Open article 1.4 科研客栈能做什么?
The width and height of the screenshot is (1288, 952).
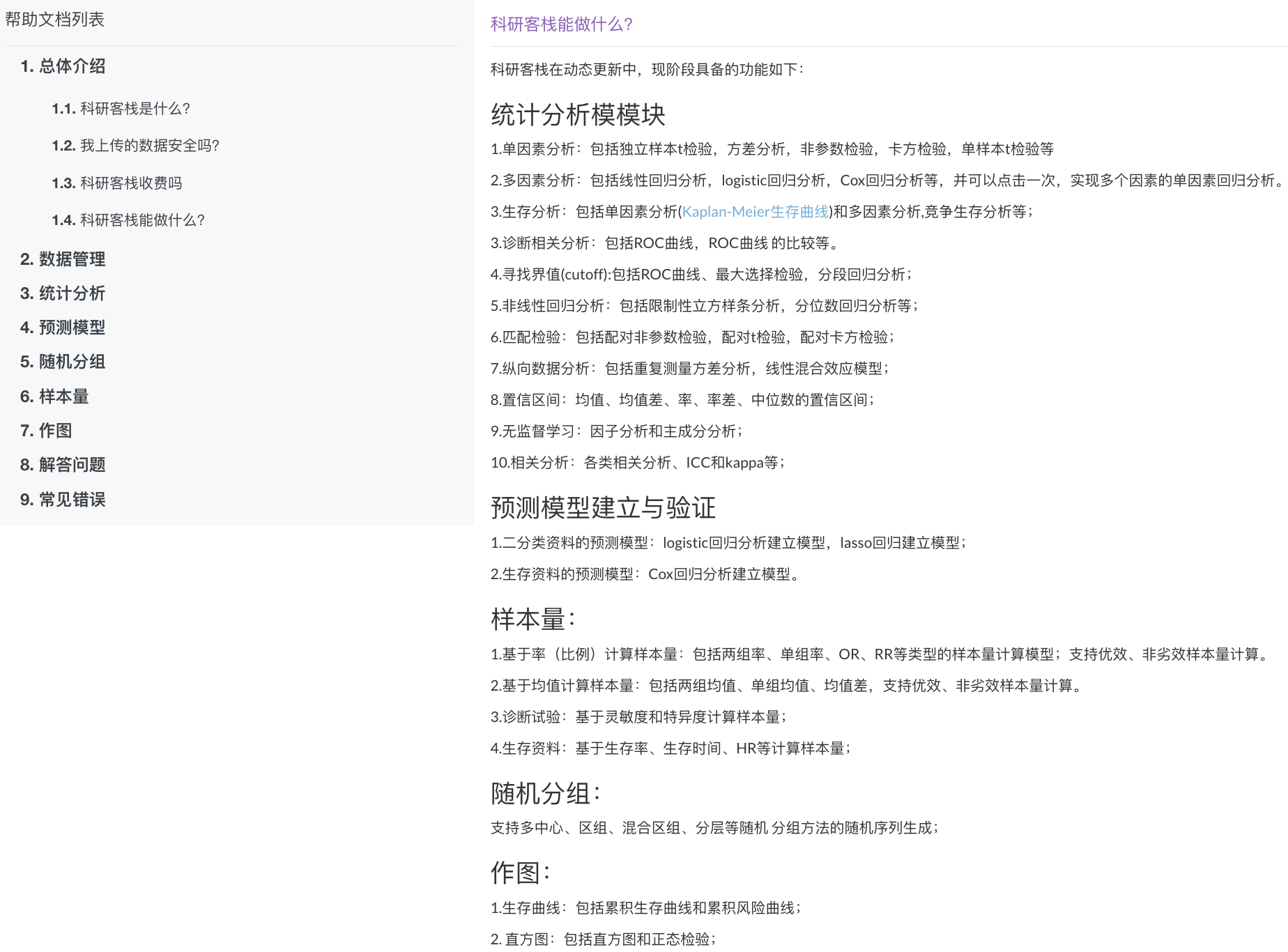128,220
